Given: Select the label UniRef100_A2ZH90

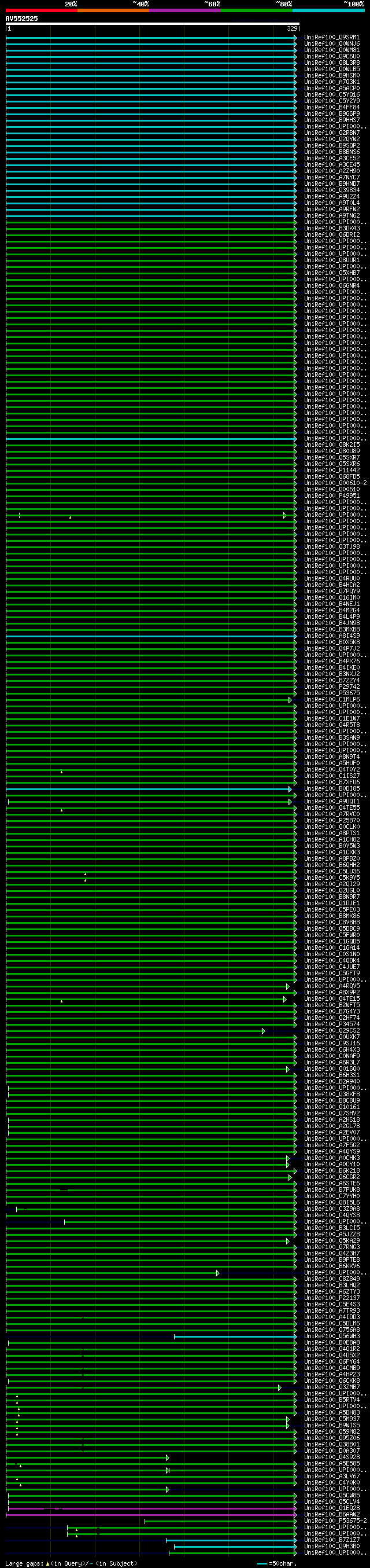Looking at the screenshot, I should pos(332,172).
